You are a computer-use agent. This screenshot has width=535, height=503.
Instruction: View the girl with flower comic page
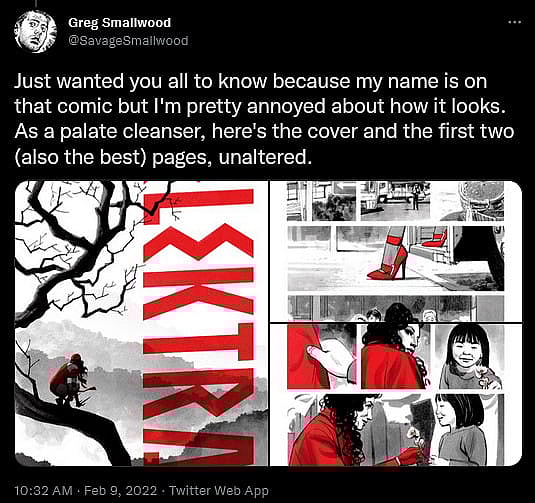click(396, 395)
